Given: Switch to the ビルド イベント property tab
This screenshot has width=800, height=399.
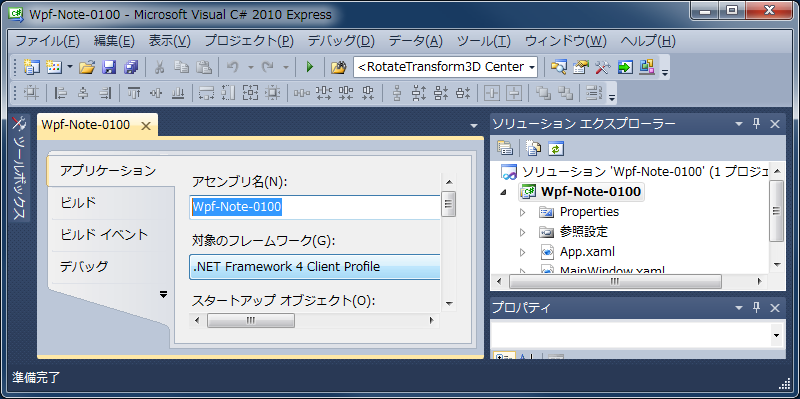Looking at the screenshot, I should click(x=104, y=235).
